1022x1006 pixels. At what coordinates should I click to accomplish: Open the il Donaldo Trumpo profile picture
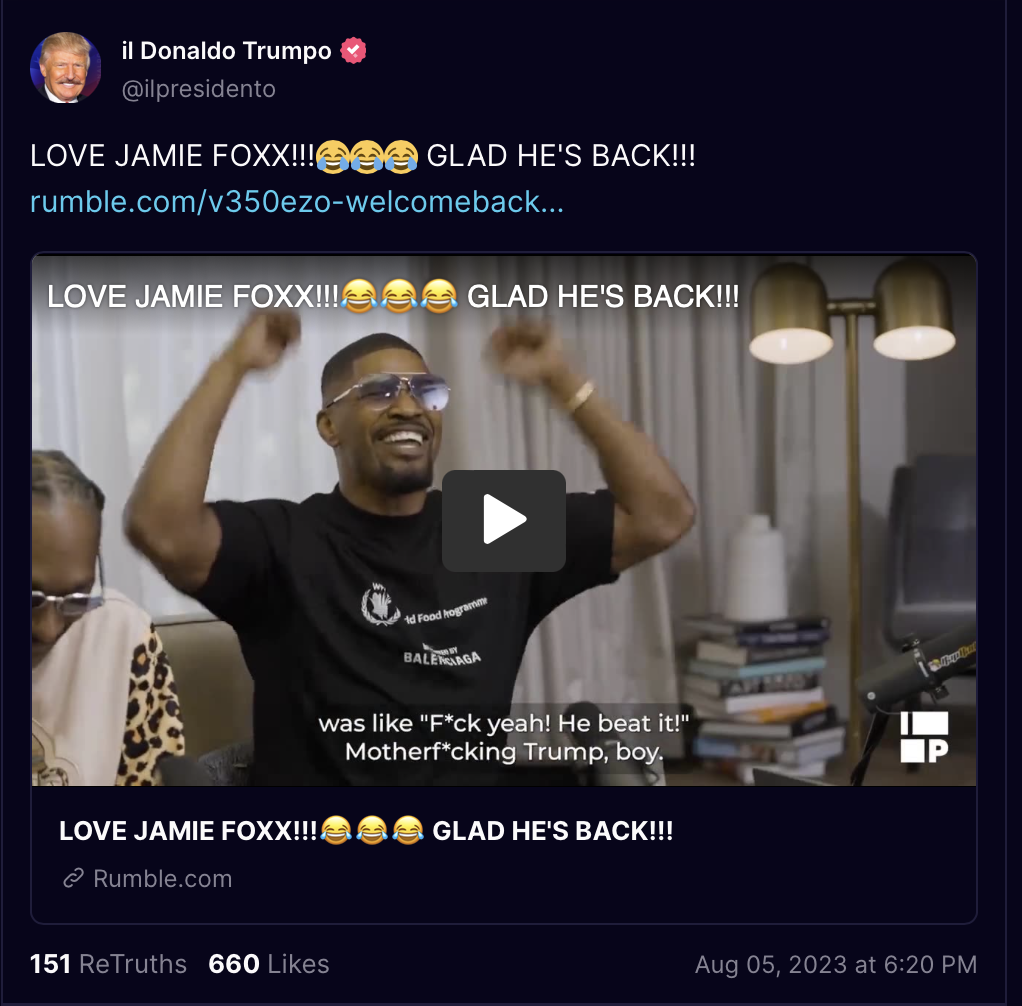[x=65, y=68]
